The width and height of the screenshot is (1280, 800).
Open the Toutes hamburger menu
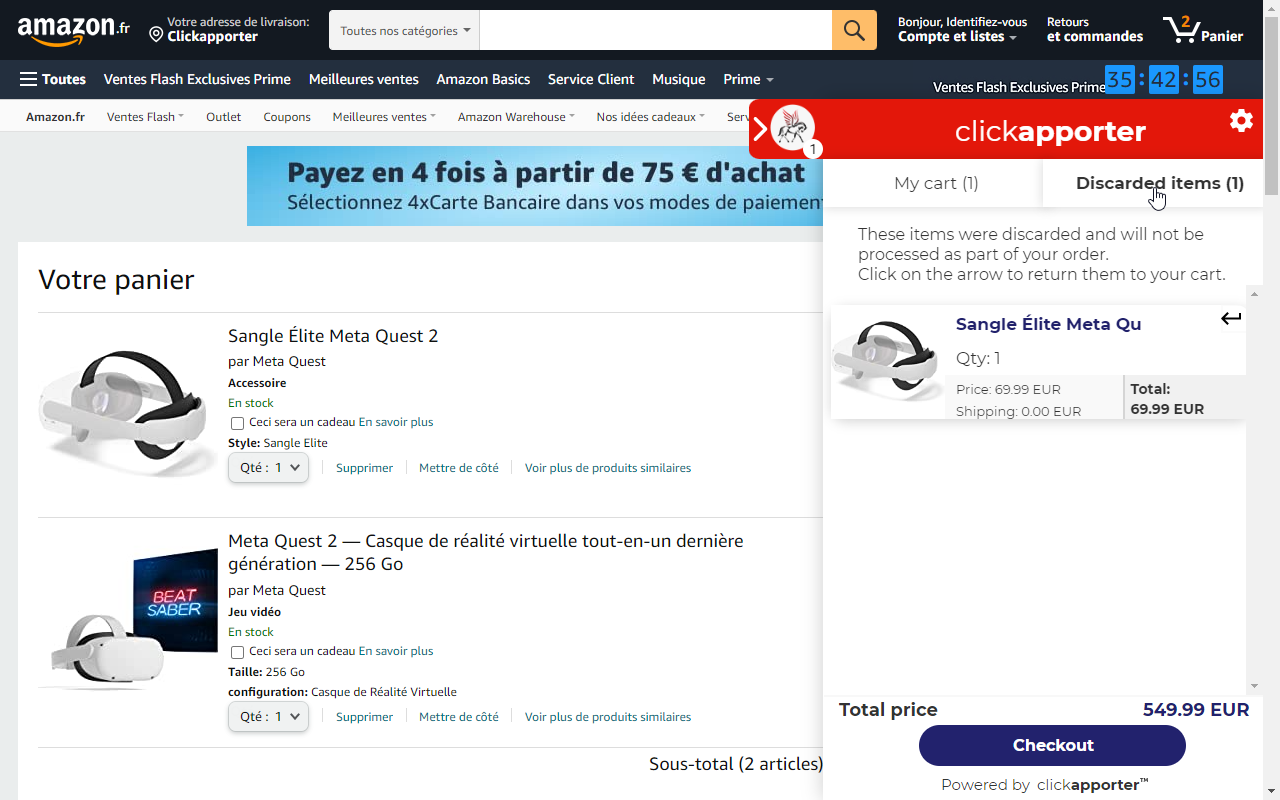coord(53,79)
